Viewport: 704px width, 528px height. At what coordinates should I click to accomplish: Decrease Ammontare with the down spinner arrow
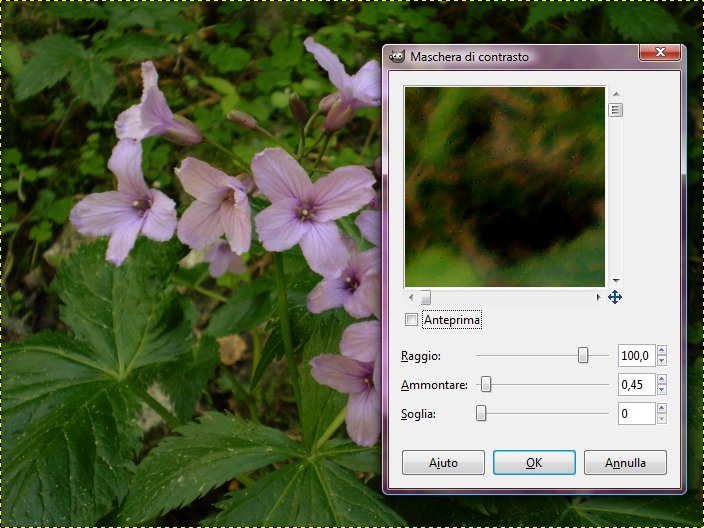tap(661, 390)
